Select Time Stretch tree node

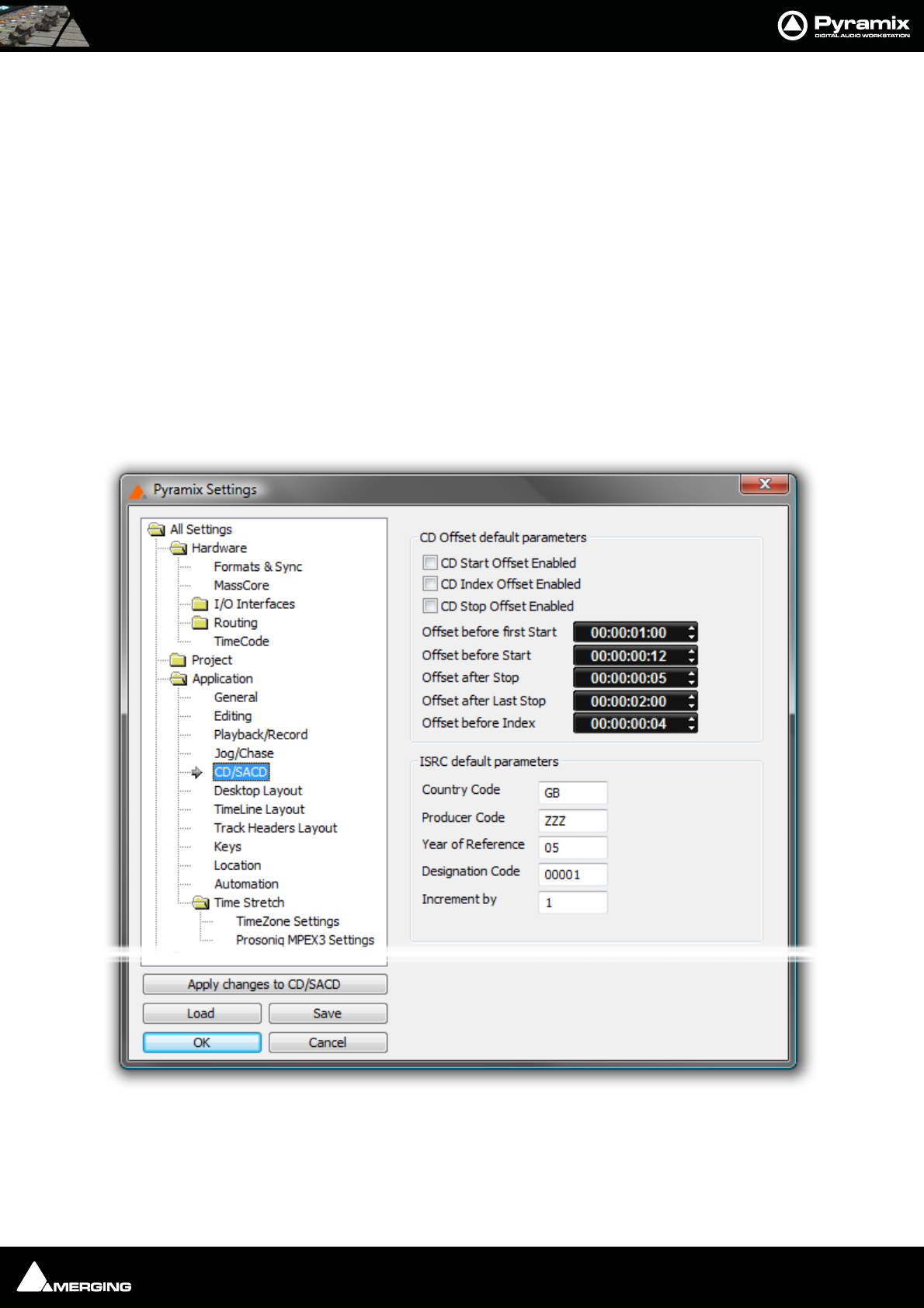[x=249, y=903]
